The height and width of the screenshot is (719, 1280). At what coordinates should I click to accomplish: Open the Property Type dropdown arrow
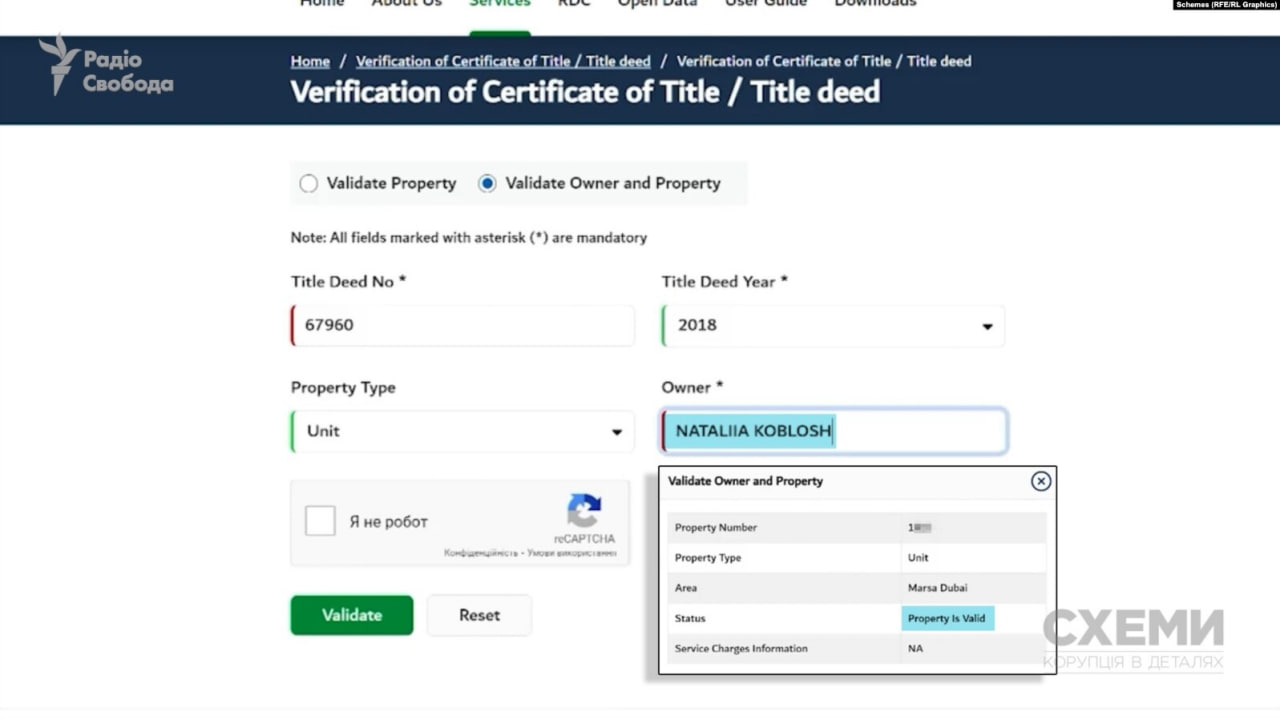tap(617, 432)
